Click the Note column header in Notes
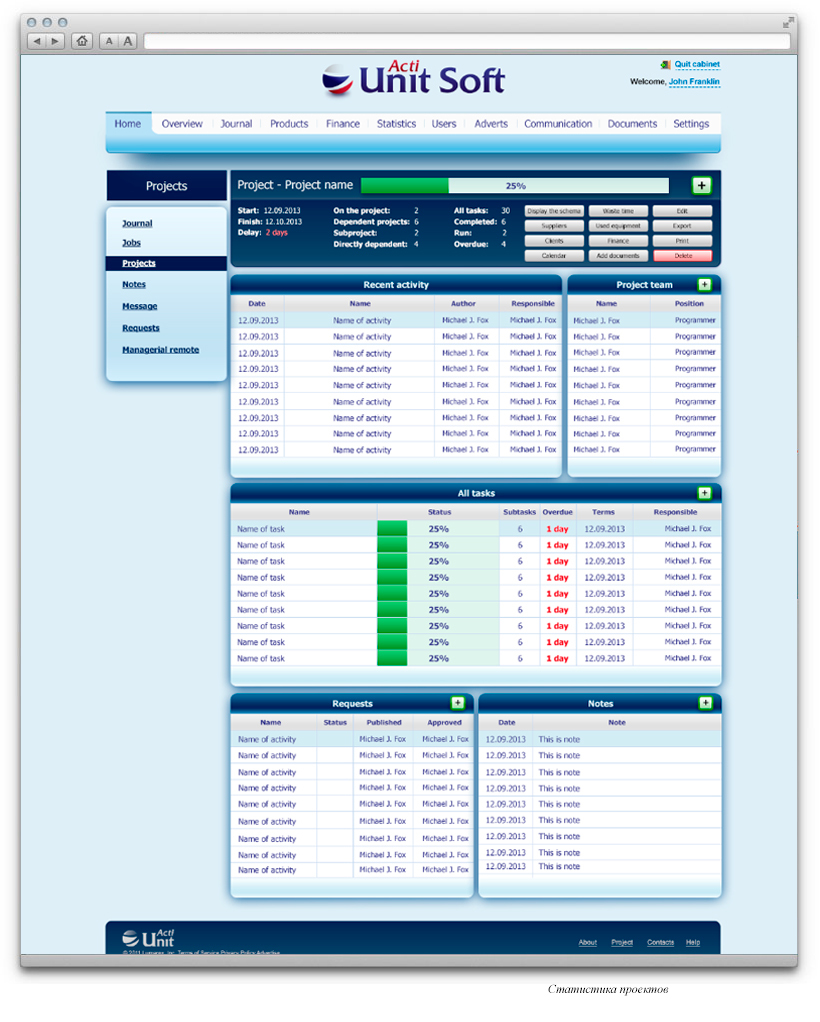 pos(617,722)
